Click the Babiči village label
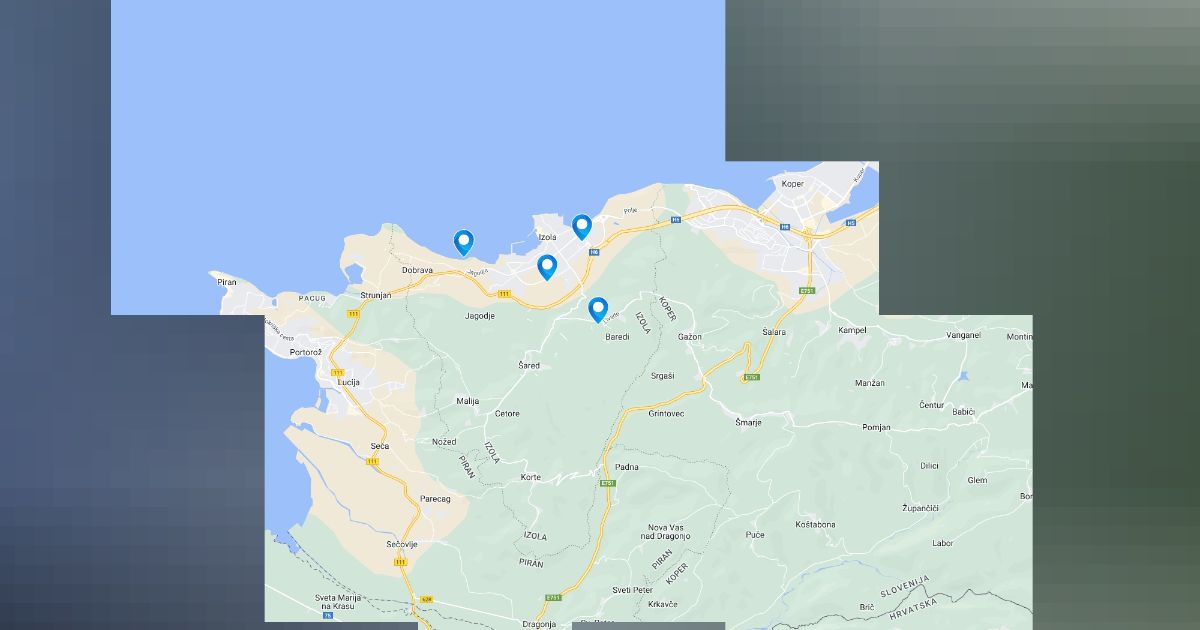Image resolution: width=1200 pixels, height=630 pixels. point(964,412)
